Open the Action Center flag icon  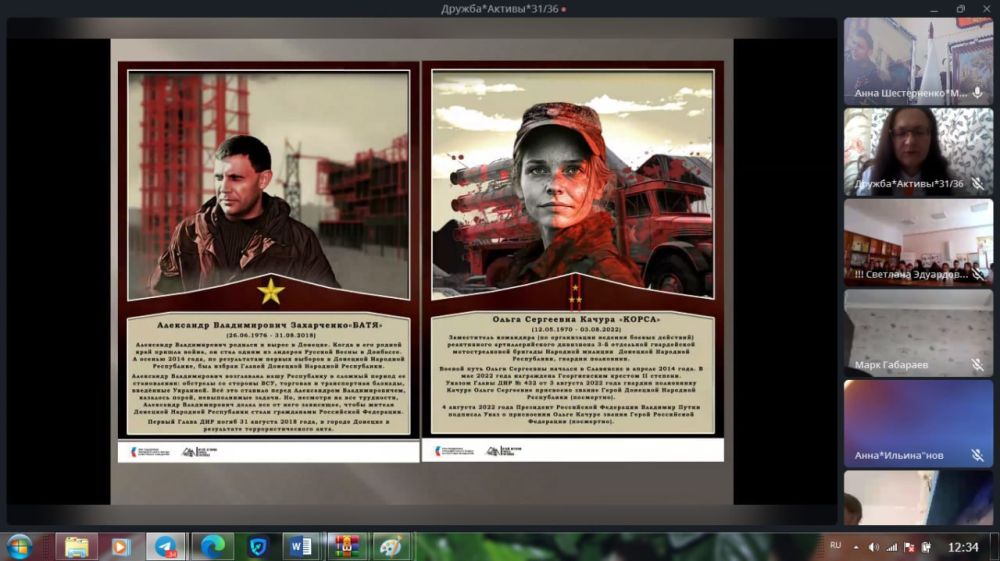coord(909,547)
